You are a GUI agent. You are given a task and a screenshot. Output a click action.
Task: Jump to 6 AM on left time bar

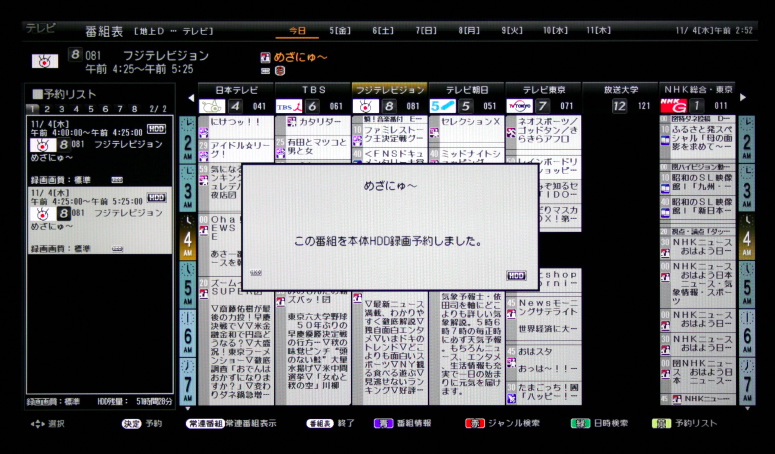[187, 333]
